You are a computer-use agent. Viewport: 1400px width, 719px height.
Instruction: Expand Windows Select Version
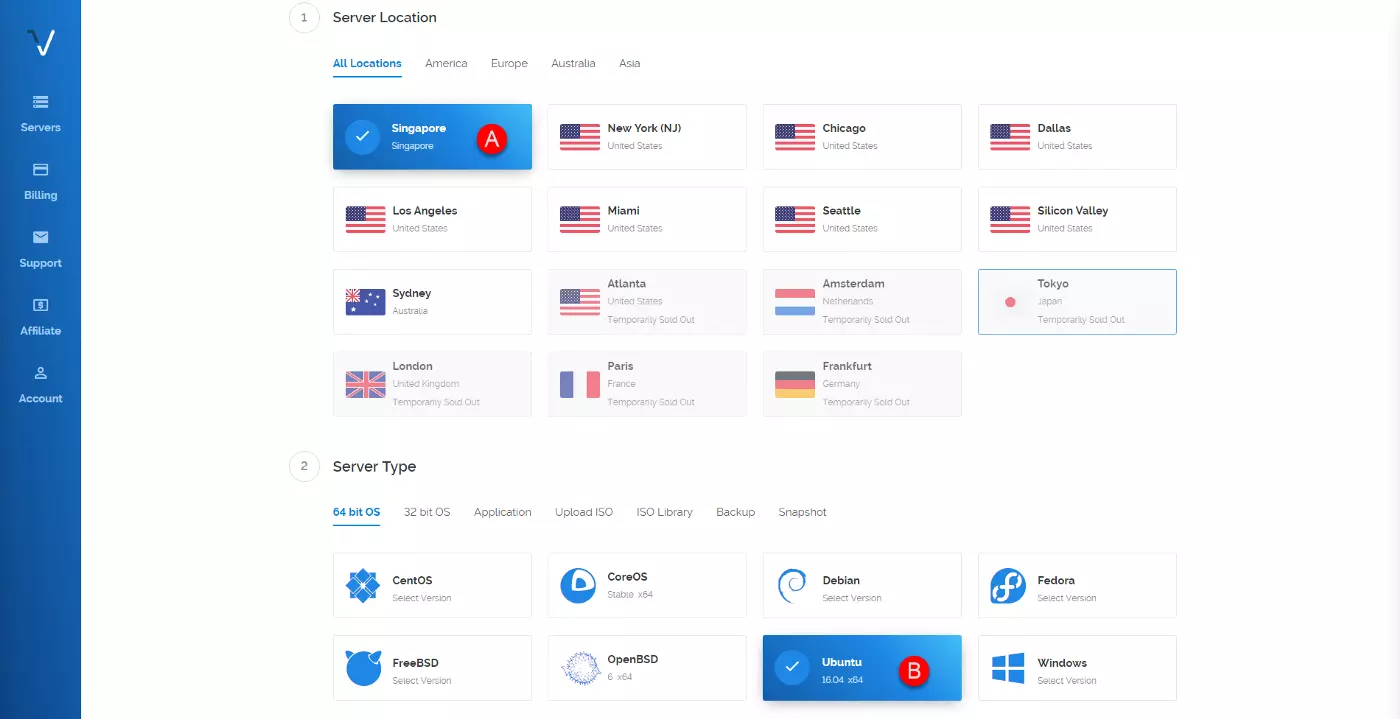(1067, 681)
